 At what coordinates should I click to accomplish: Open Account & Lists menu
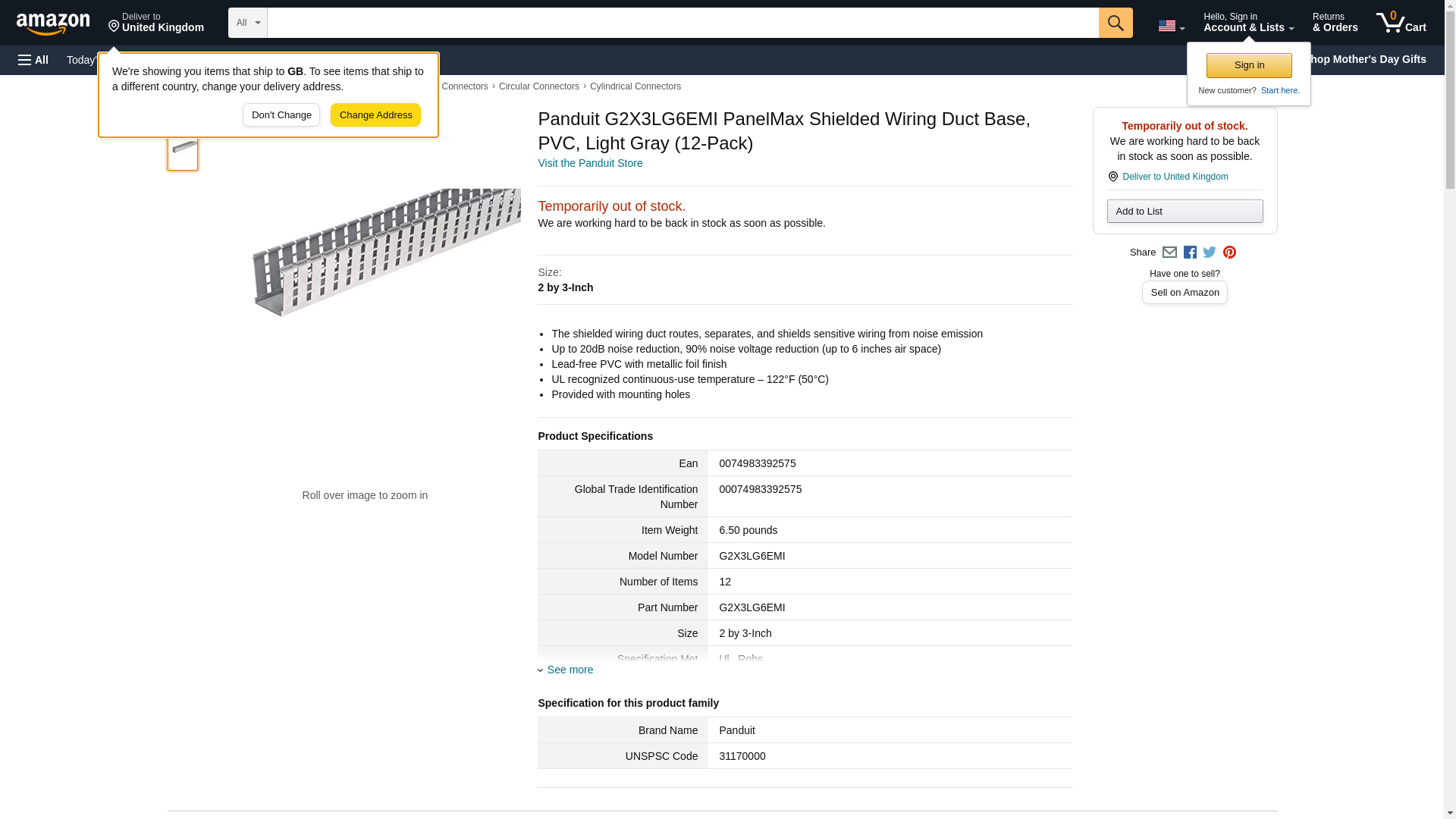coord(1247,23)
